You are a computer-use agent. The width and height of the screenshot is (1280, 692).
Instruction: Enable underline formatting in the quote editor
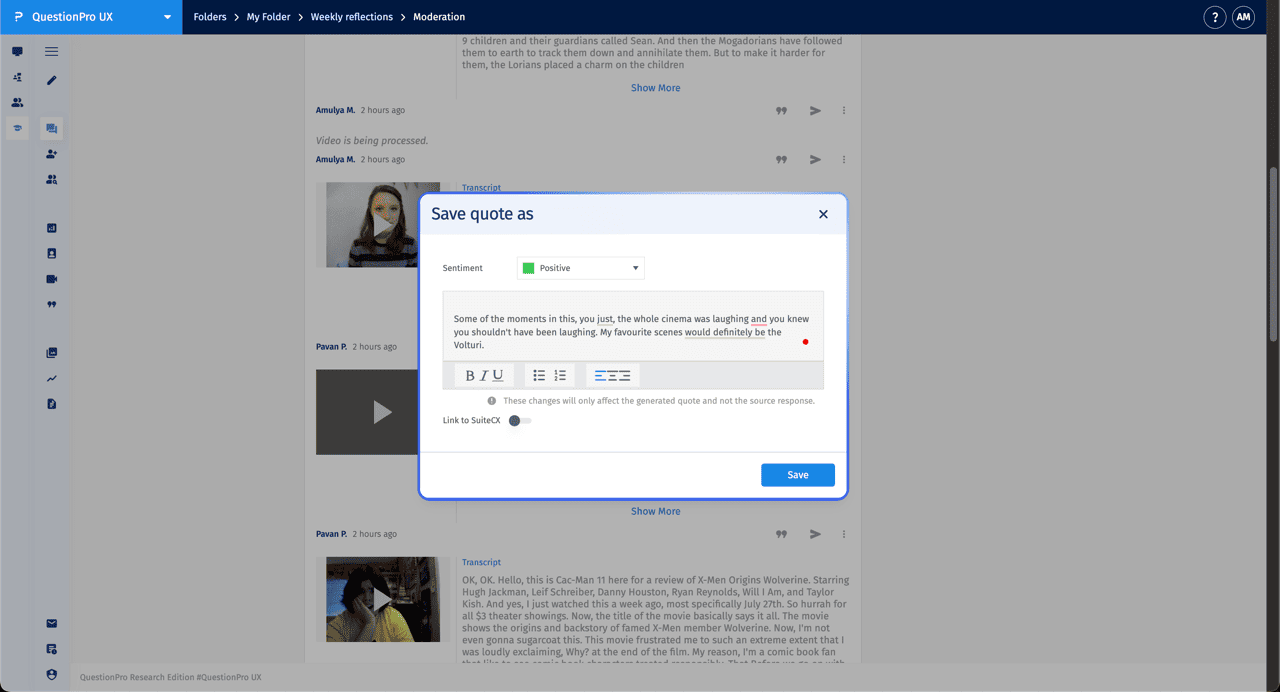click(498, 375)
